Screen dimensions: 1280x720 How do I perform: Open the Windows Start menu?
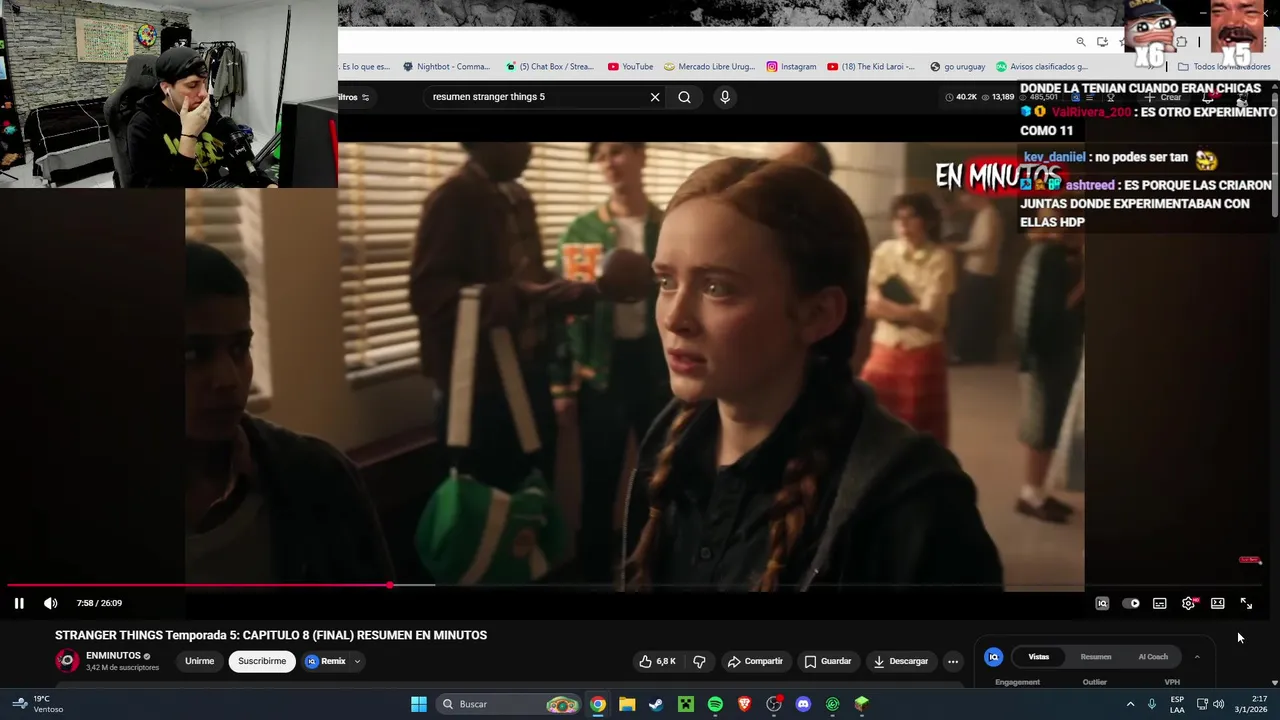(419, 704)
